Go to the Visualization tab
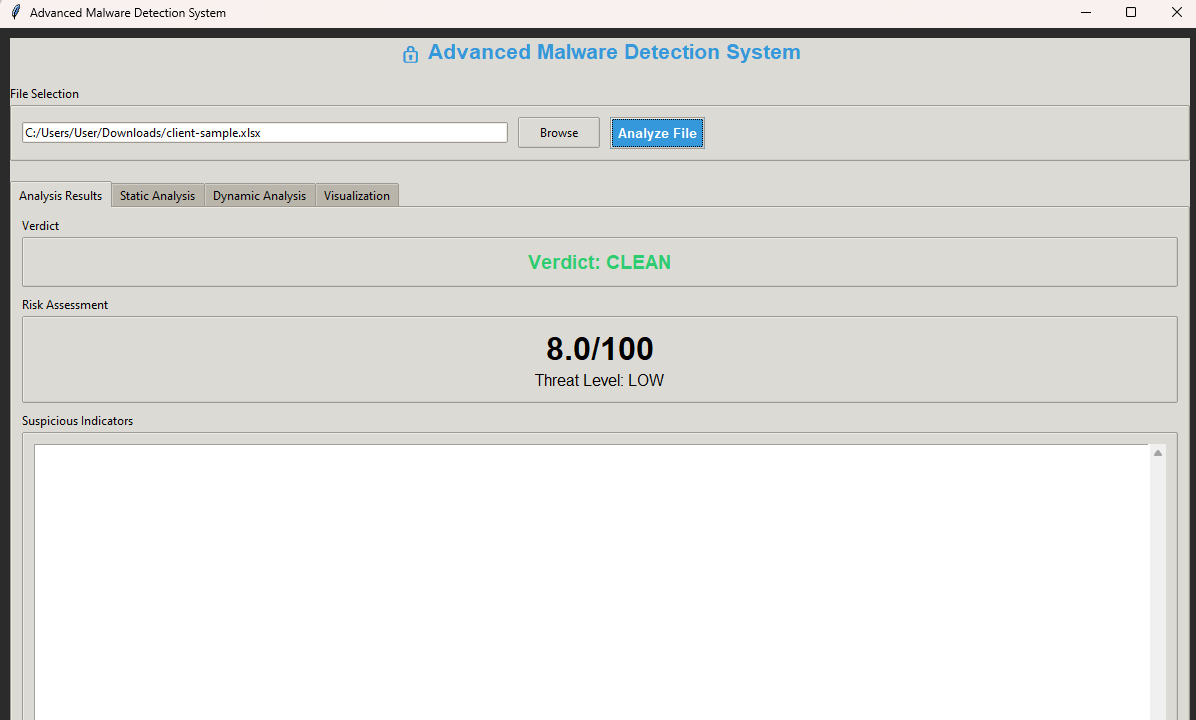Screen dimensions: 1196x720 (x=356, y=196)
